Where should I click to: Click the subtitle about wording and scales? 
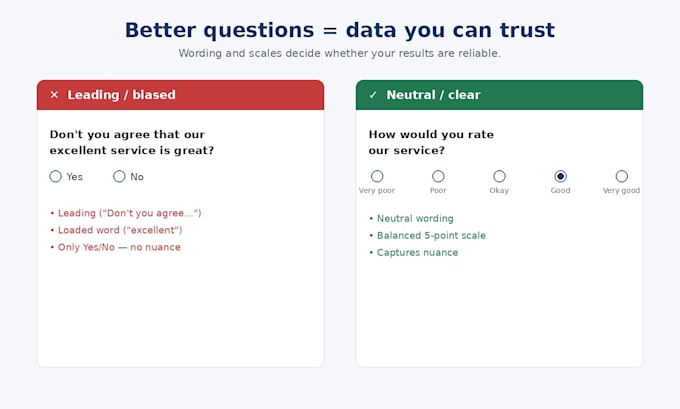[340, 53]
